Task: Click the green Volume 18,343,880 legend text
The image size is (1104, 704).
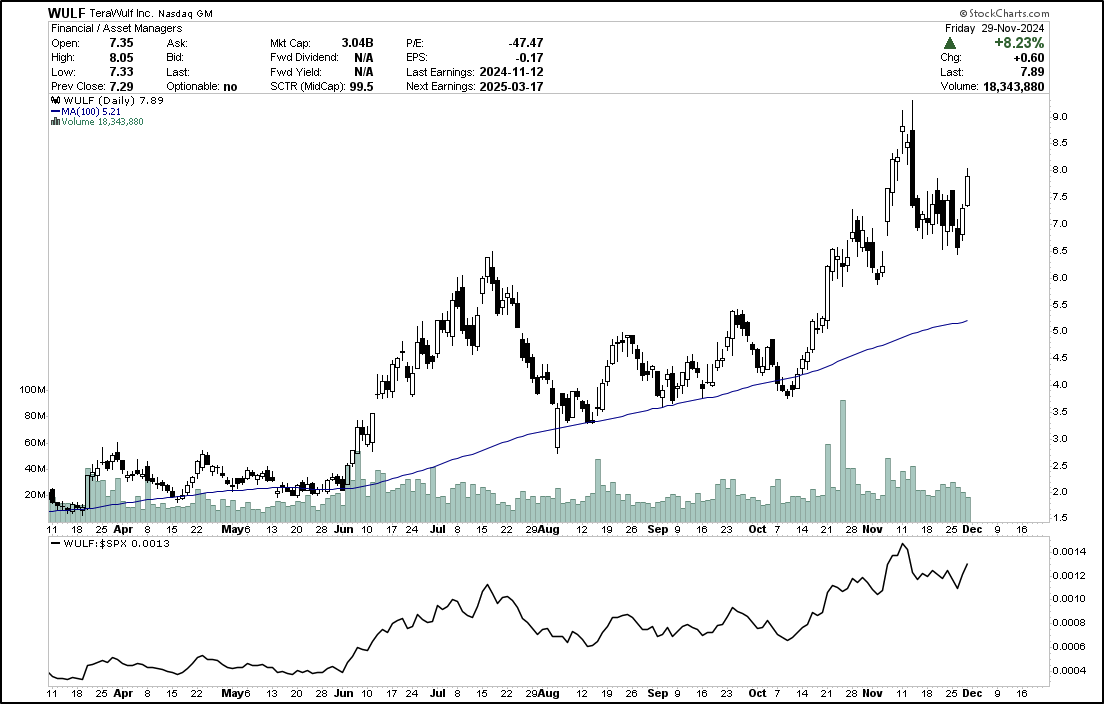Action: 102,122
